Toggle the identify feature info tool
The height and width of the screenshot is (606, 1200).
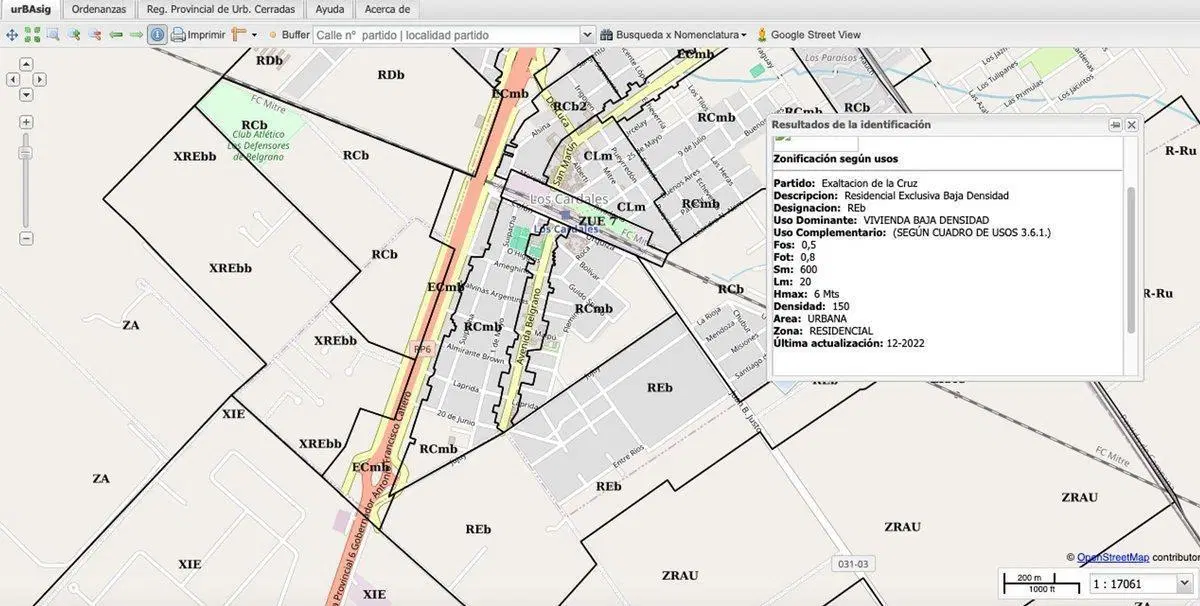pyautogui.click(x=157, y=34)
